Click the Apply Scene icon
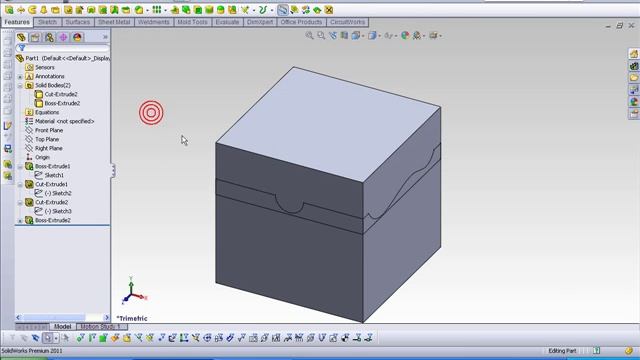640x360 pixels. pyautogui.click(x=416, y=36)
